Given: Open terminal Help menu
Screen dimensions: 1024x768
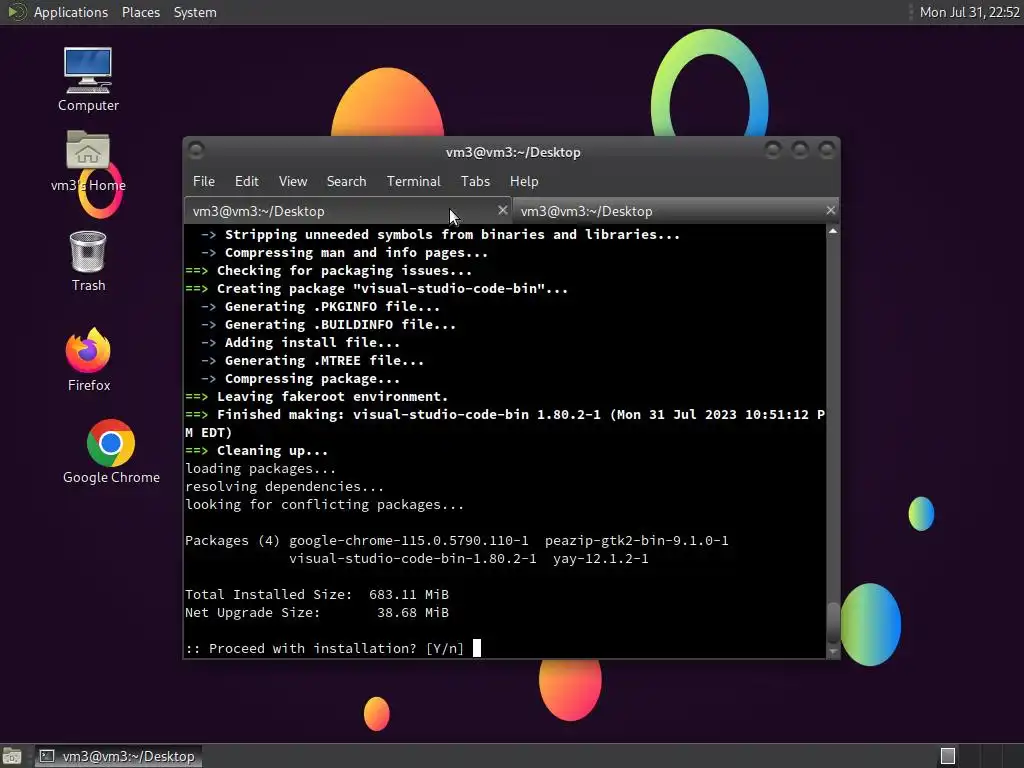Looking at the screenshot, I should click(524, 182).
